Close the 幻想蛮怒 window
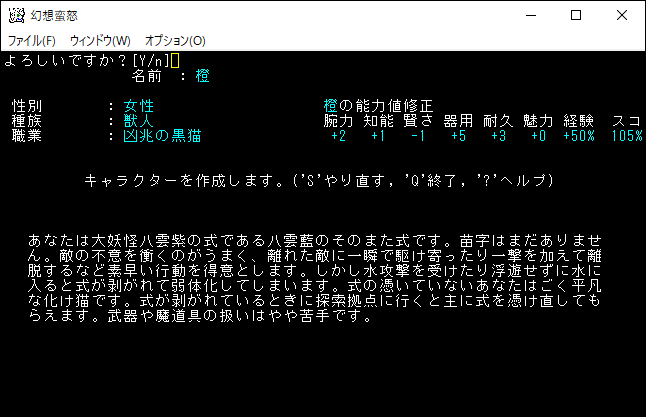The height and width of the screenshot is (417, 646). [622, 16]
